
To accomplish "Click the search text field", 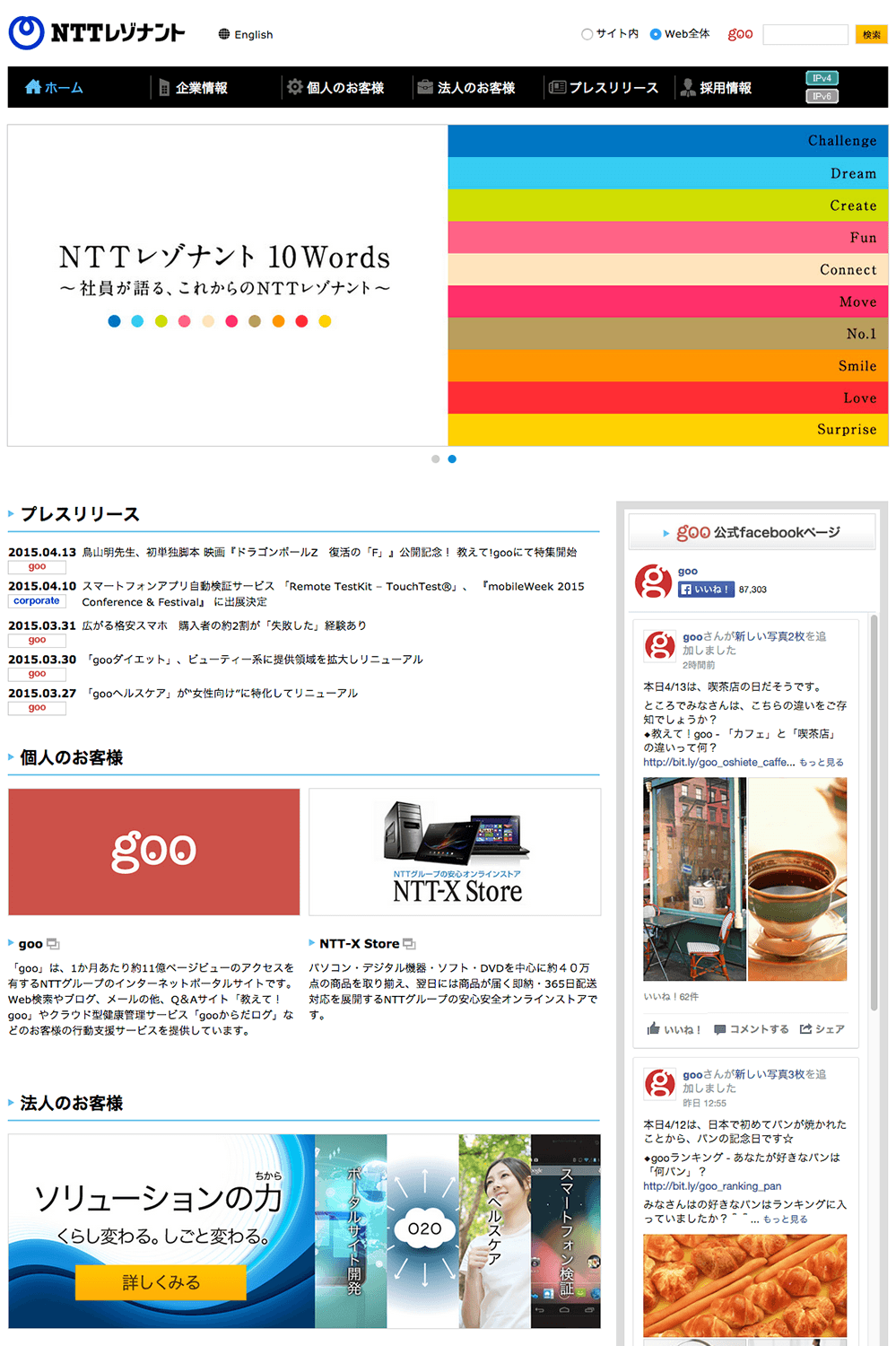I will [x=805, y=34].
